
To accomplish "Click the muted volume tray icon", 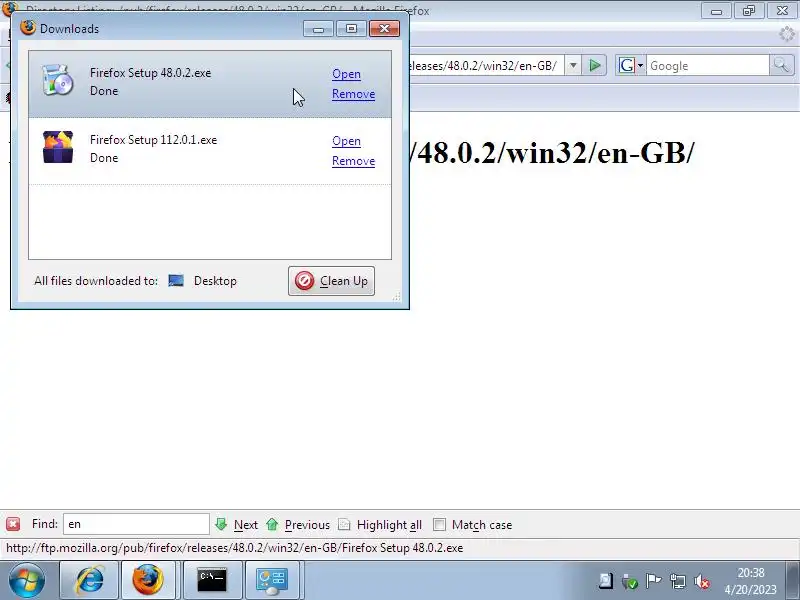I will point(703,581).
